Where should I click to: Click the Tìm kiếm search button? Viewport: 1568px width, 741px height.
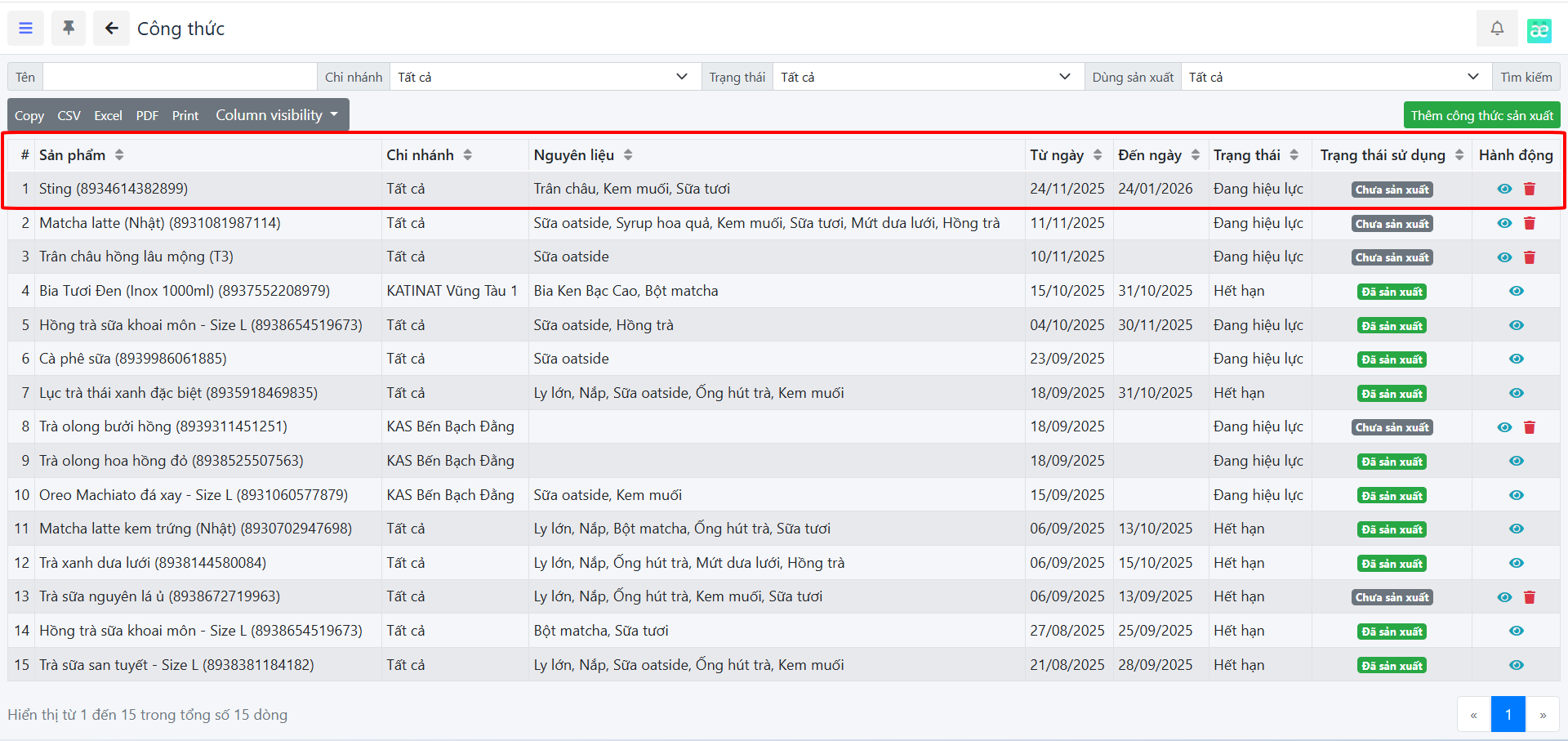[x=1526, y=77]
